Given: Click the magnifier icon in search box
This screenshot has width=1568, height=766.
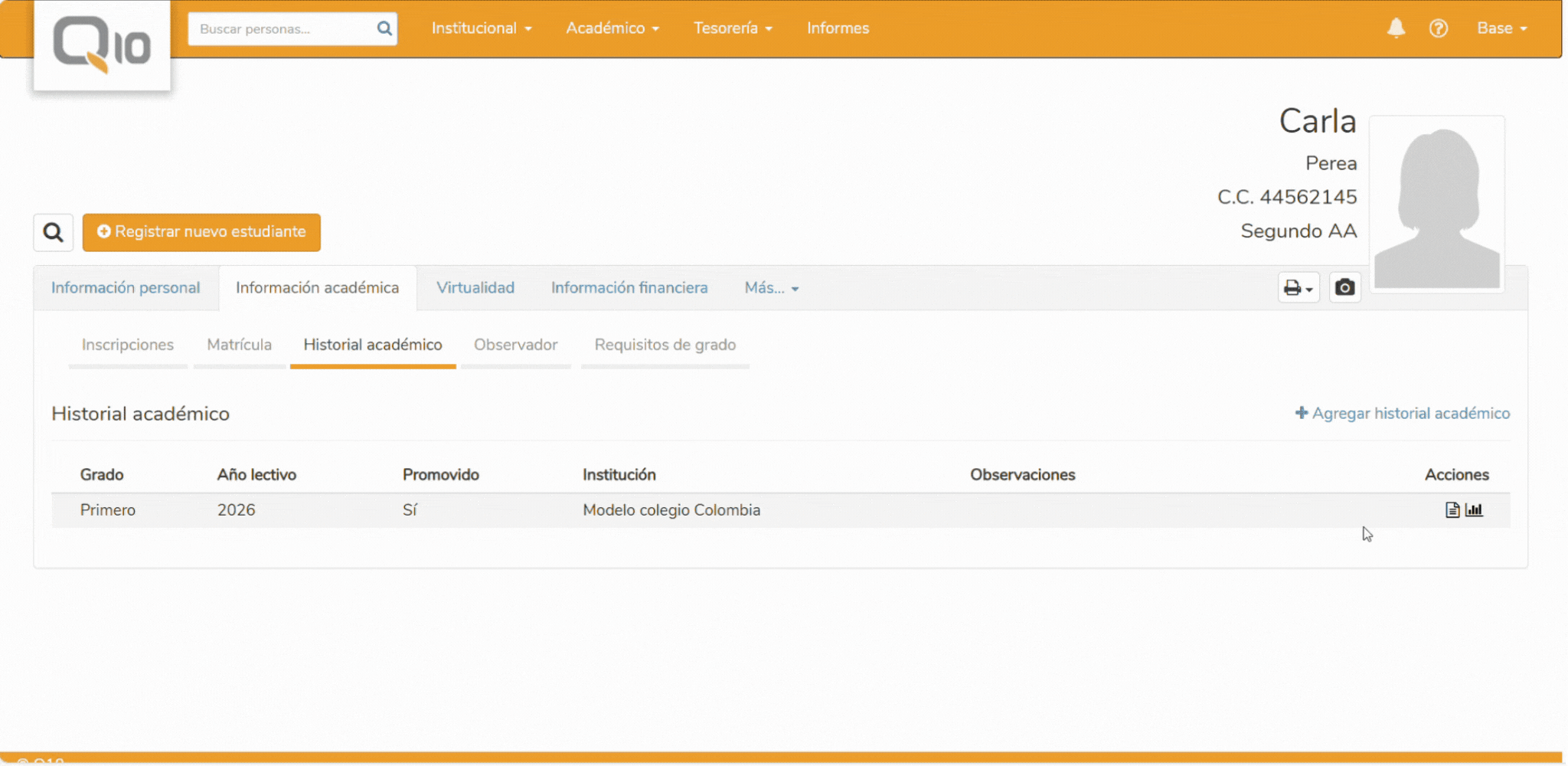Looking at the screenshot, I should [384, 29].
